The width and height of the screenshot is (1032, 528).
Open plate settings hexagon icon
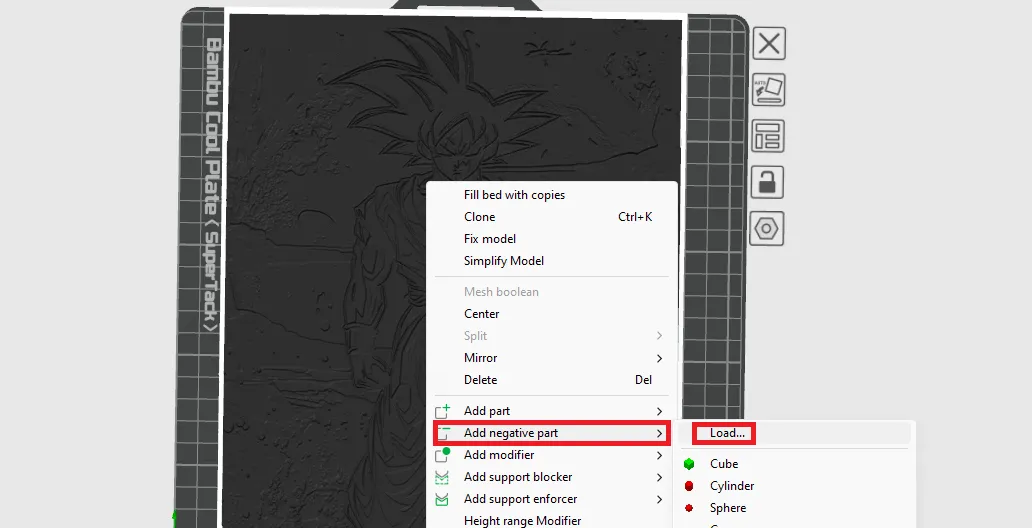tap(767, 228)
